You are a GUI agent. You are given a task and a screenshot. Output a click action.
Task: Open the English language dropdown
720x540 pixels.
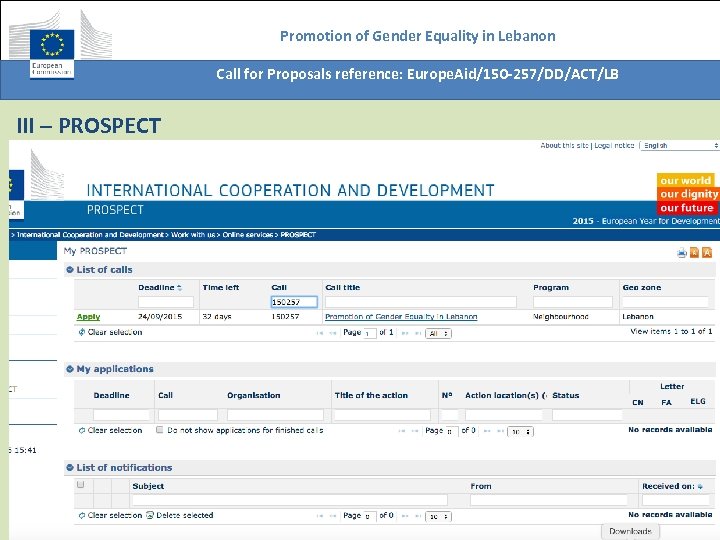coord(680,146)
